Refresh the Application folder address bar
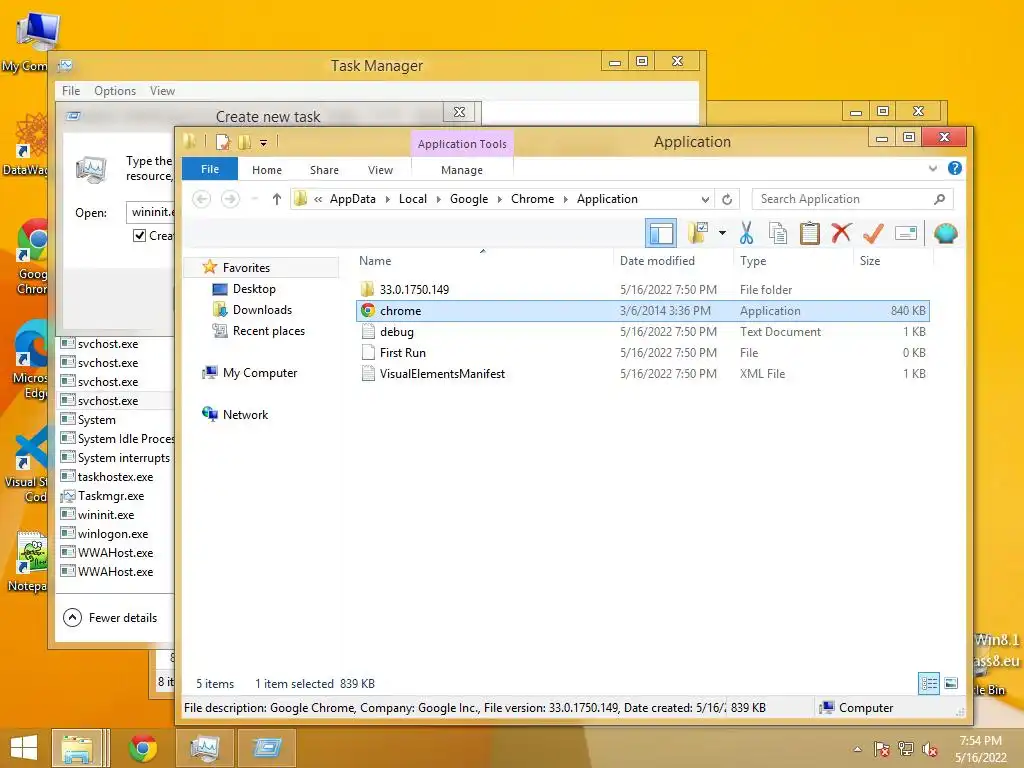The width and height of the screenshot is (1024, 768). [727, 199]
